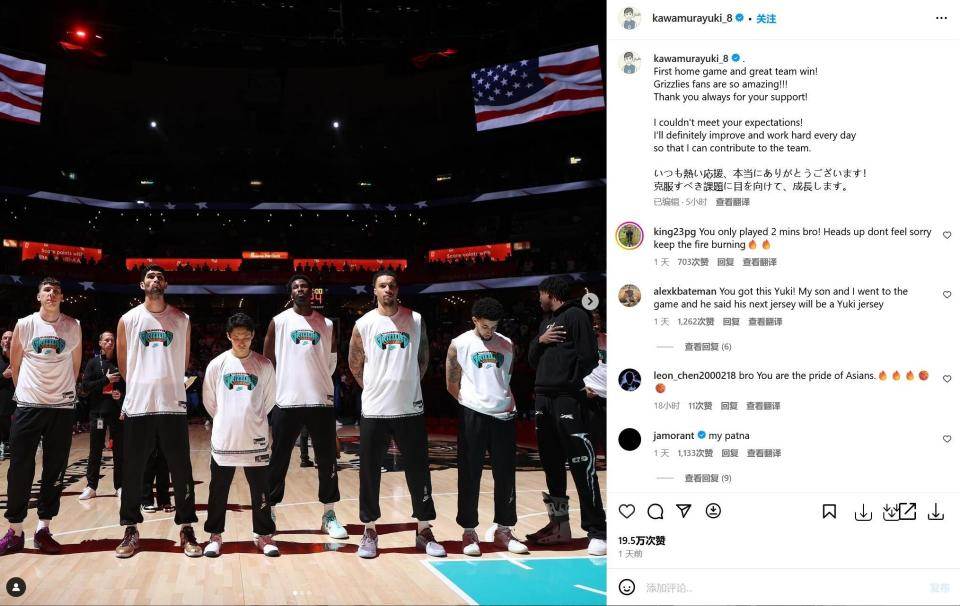
Task: Like the post with the heart icon
Action: pos(626,511)
